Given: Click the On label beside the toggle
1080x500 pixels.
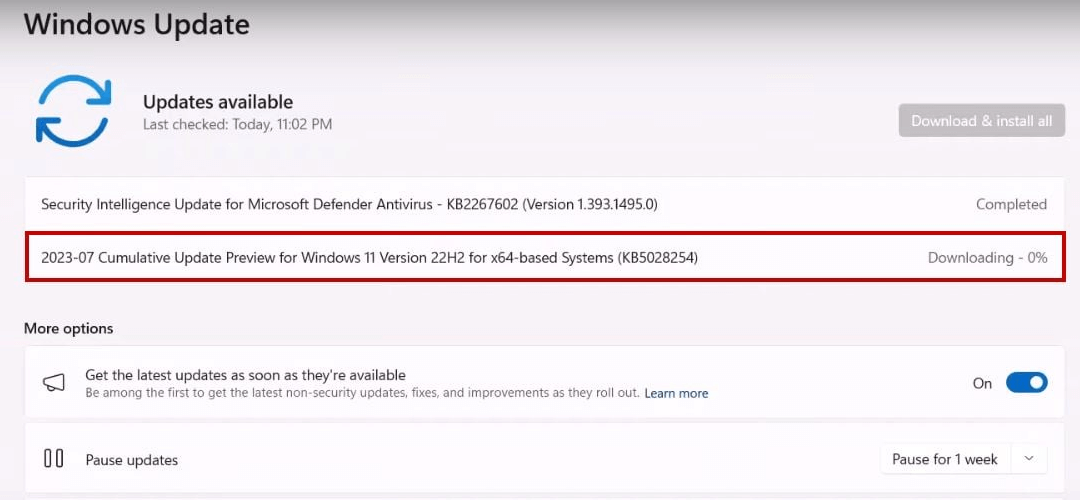Looking at the screenshot, I should point(982,384).
